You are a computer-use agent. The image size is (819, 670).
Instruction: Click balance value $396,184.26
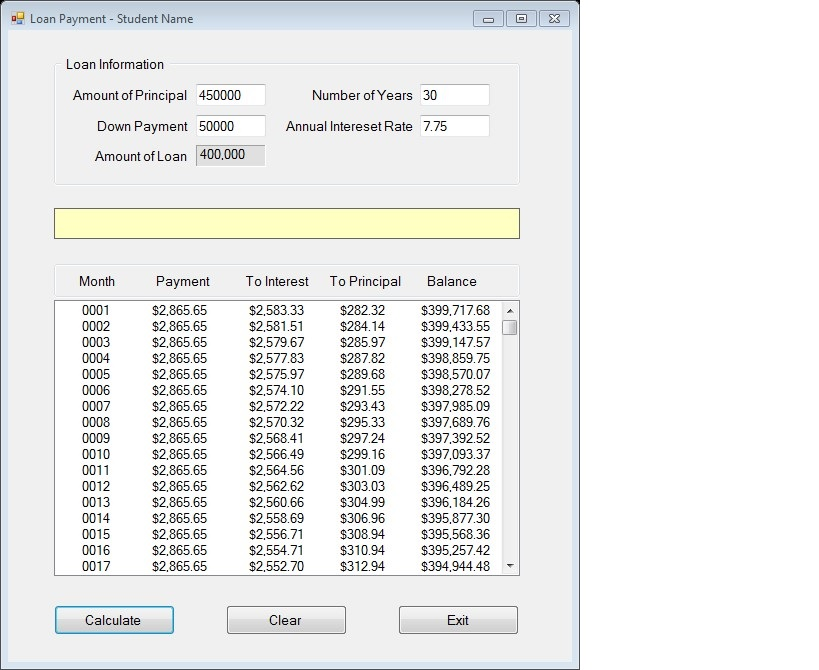pos(455,502)
